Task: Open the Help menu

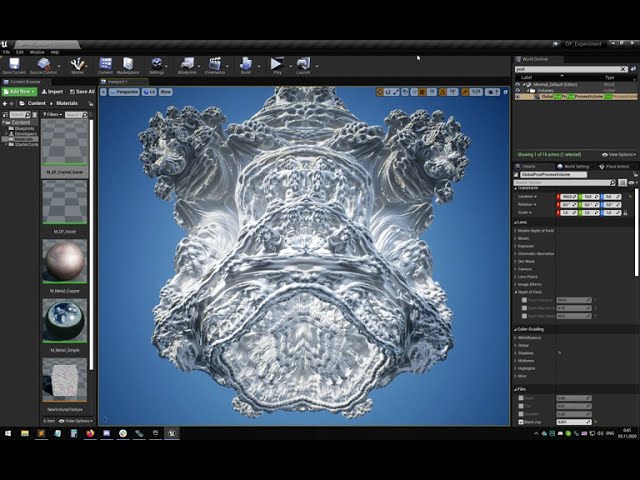Action: point(55,52)
